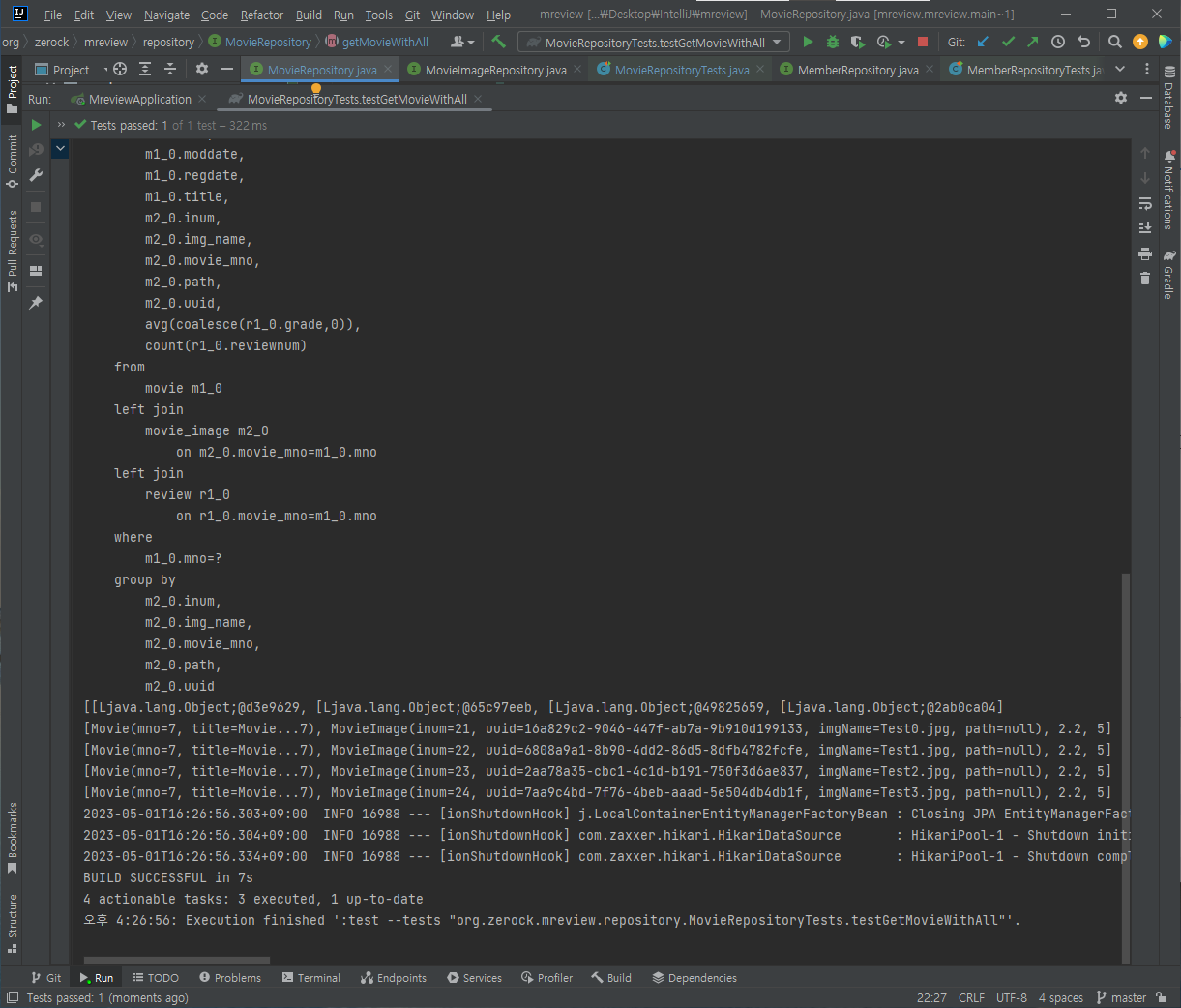The image size is (1181, 1008).
Task: Expand the Run toolbar double-chevron
Action: click(x=61, y=125)
